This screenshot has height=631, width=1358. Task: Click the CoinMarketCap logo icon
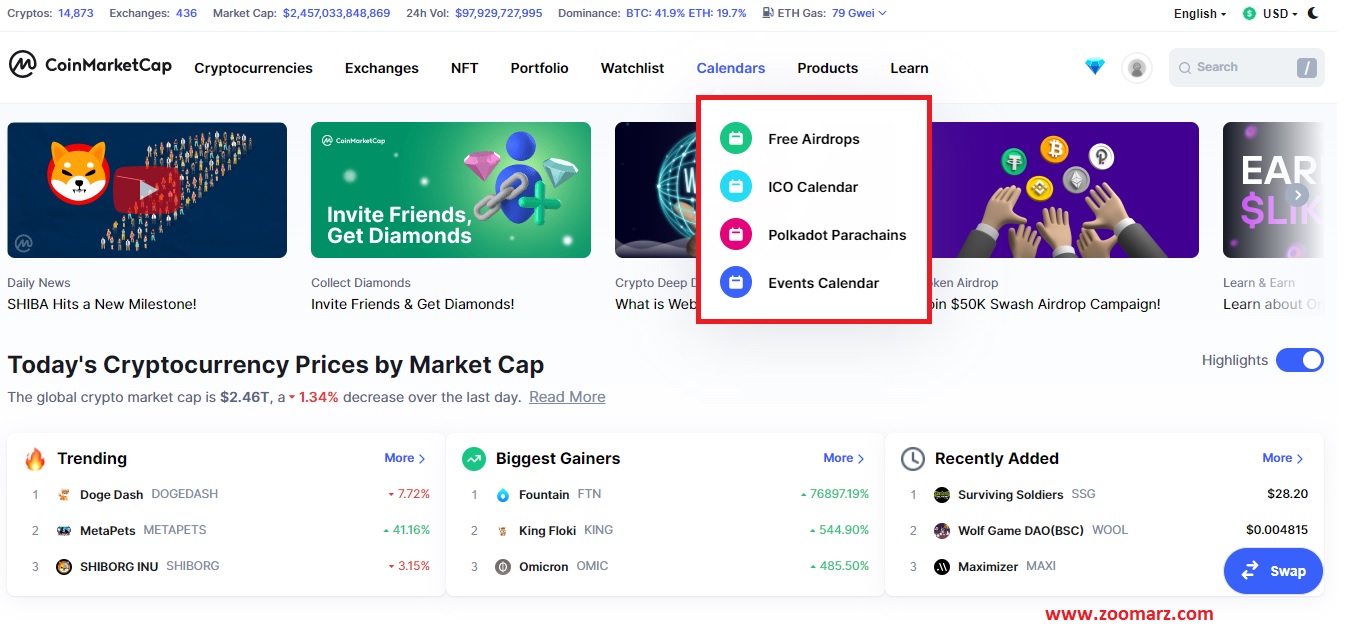(x=22, y=65)
